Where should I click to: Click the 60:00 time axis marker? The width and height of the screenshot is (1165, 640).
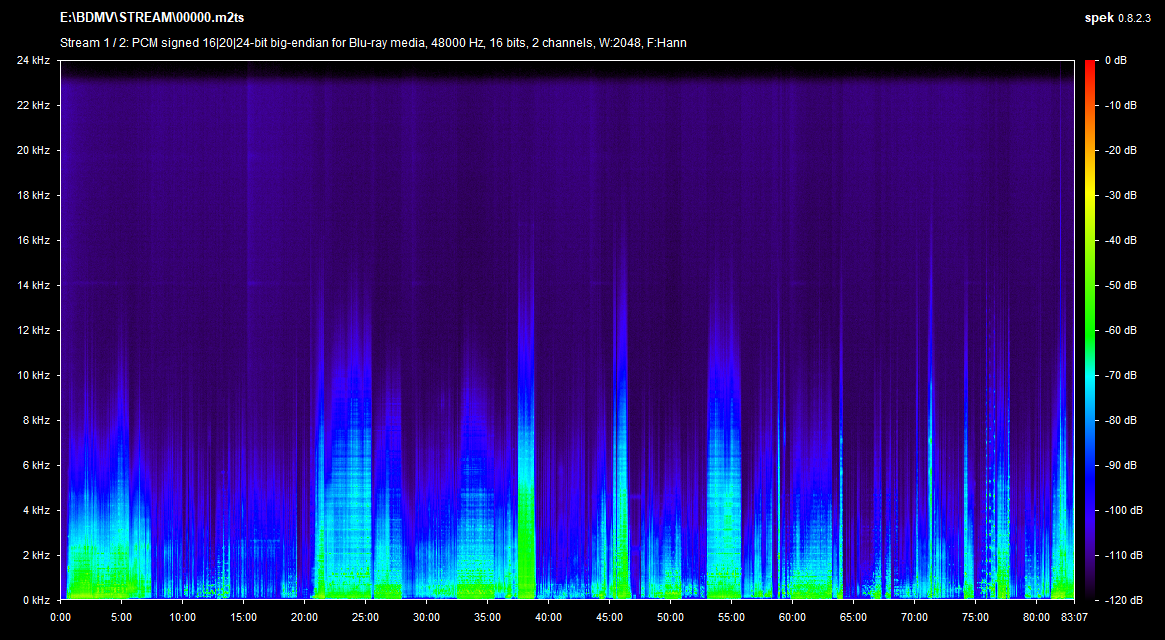[792, 618]
